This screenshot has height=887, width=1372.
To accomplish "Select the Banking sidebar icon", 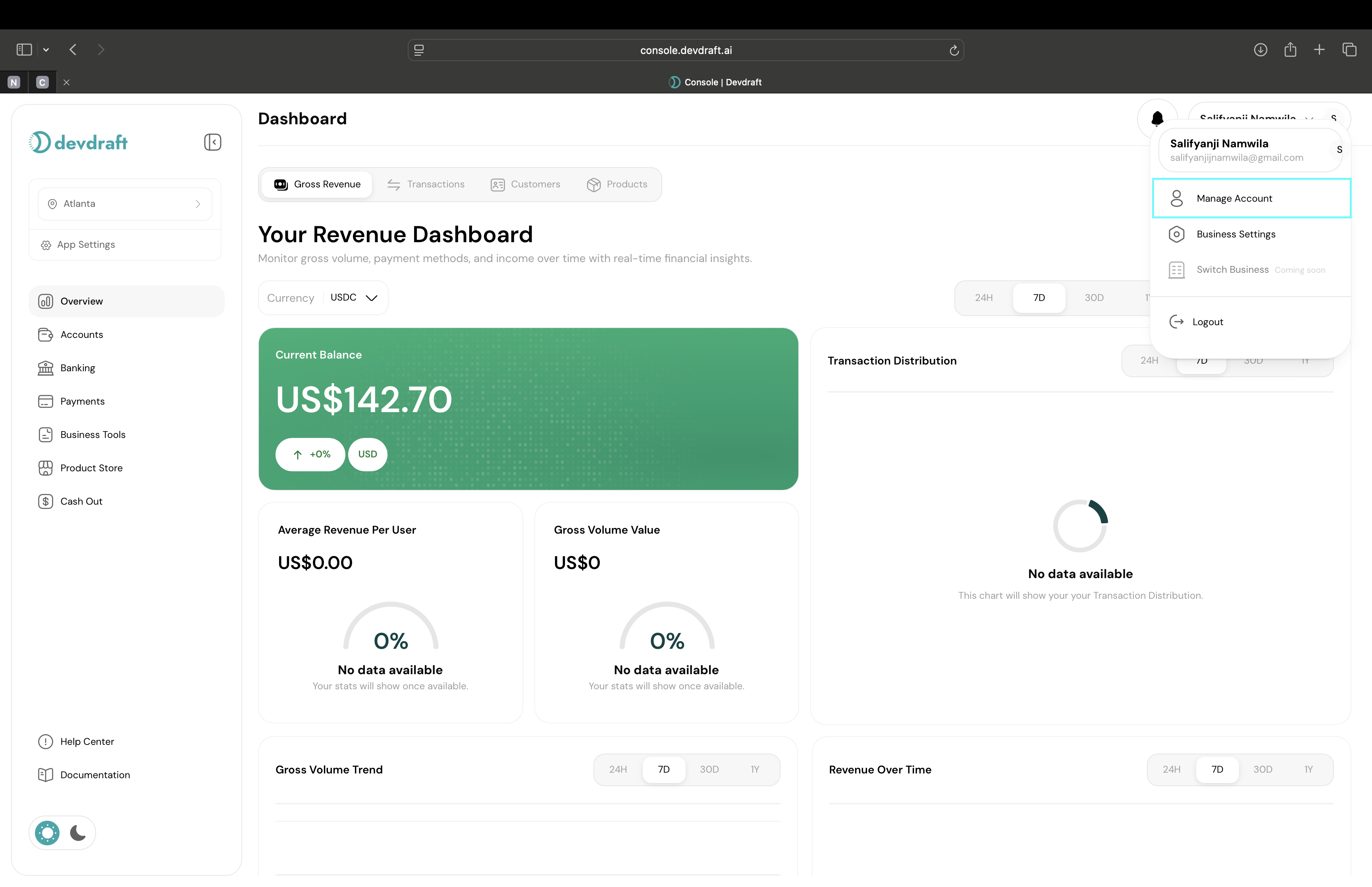I will click(46, 368).
